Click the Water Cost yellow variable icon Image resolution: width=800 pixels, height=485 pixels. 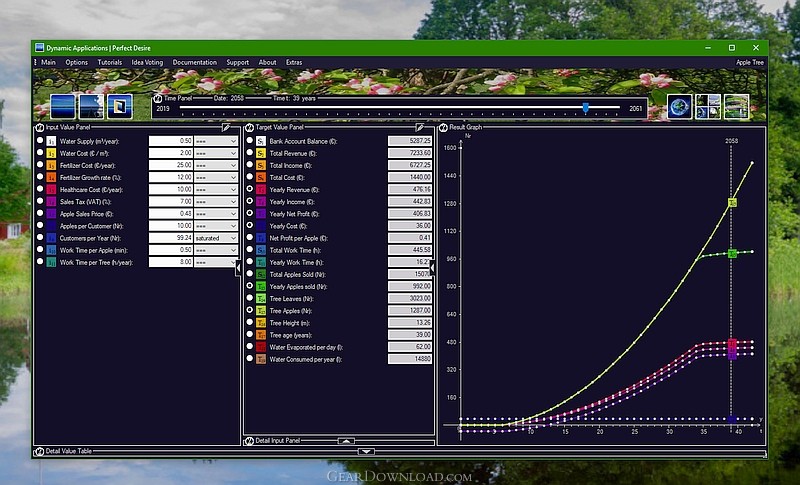[x=51, y=153]
